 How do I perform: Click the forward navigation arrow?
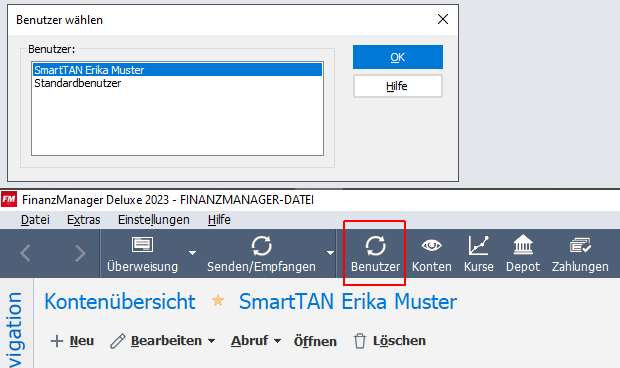(x=80, y=253)
